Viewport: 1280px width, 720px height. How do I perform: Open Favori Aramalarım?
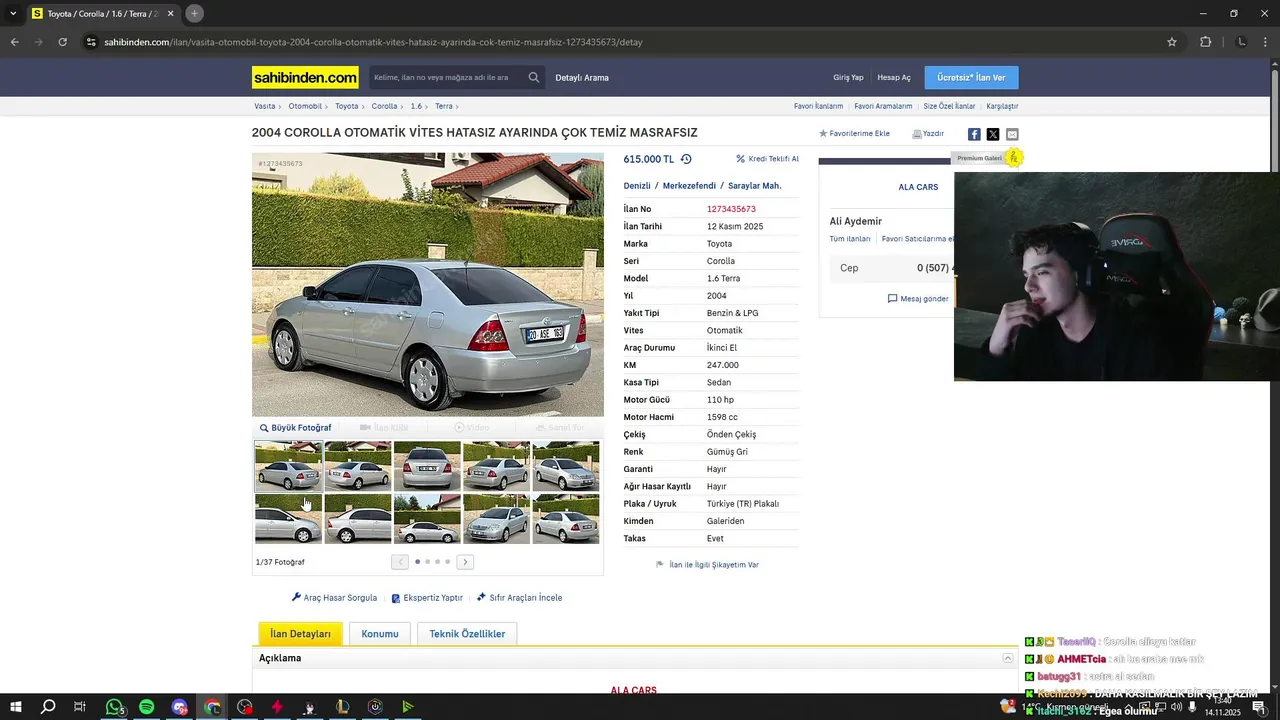883,106
